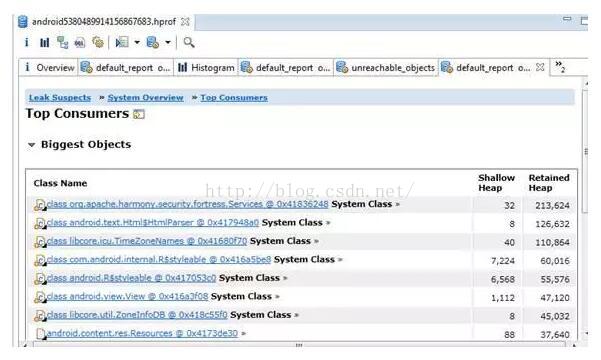Click class icon in TimeZoneNames row
The image size is (601, 360).
pyautogui.click(x=40, y=242)
